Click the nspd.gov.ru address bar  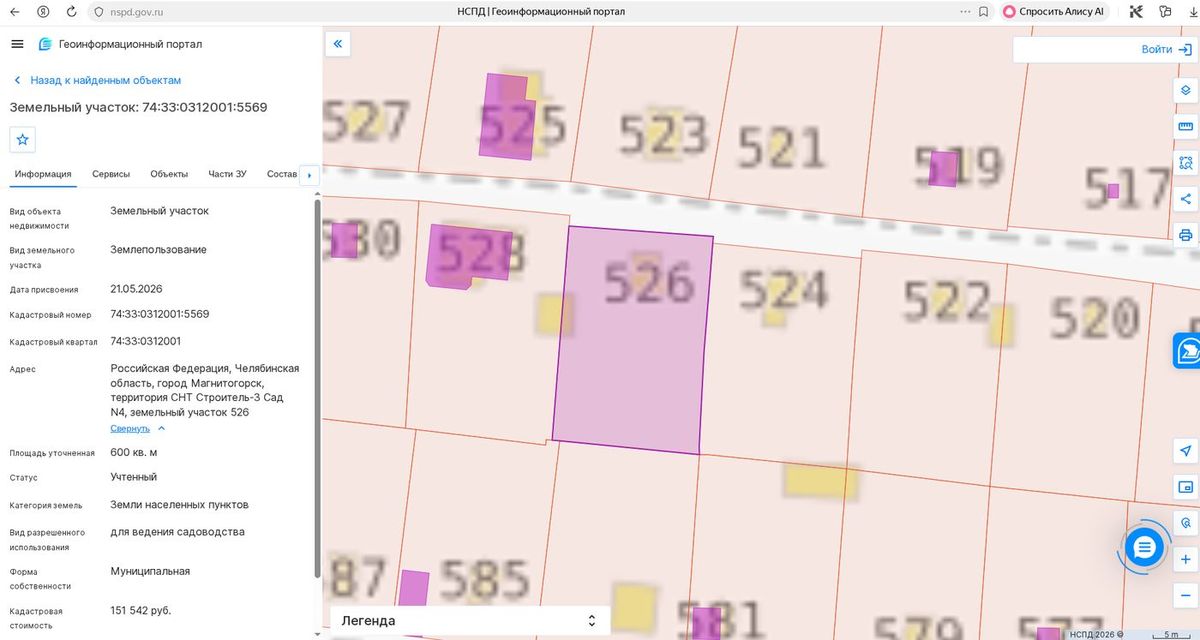pyautogui.click(x=138, y=12)
